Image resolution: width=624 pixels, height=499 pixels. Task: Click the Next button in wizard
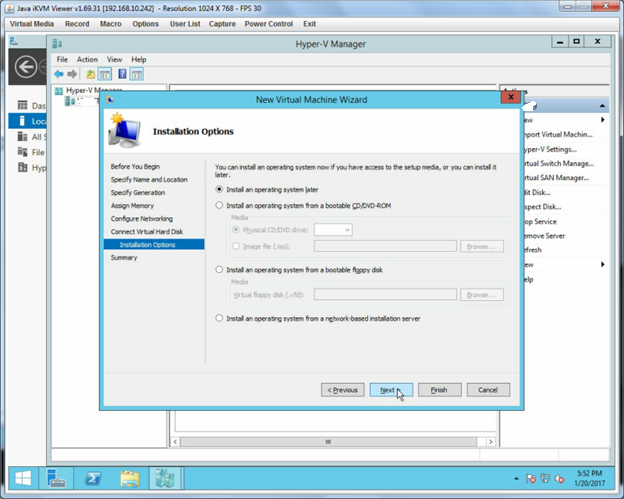pos(391,390)
